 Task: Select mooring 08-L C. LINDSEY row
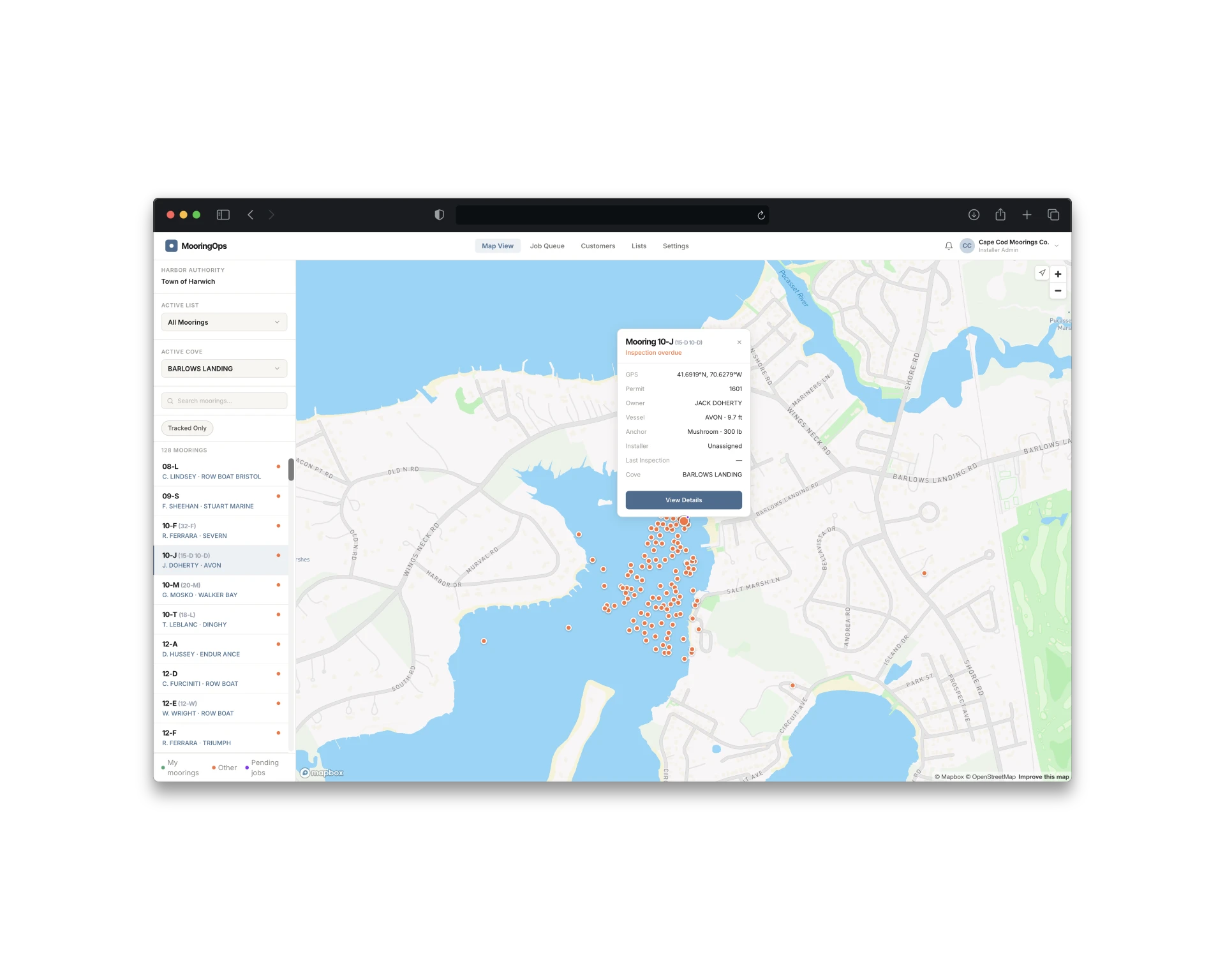221,471
